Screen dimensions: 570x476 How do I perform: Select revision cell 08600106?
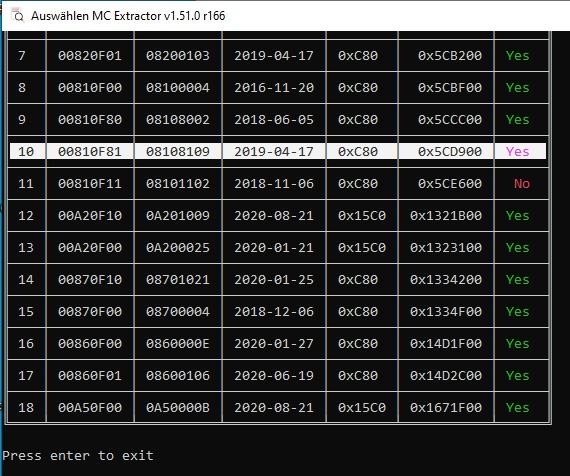point(178,376)
